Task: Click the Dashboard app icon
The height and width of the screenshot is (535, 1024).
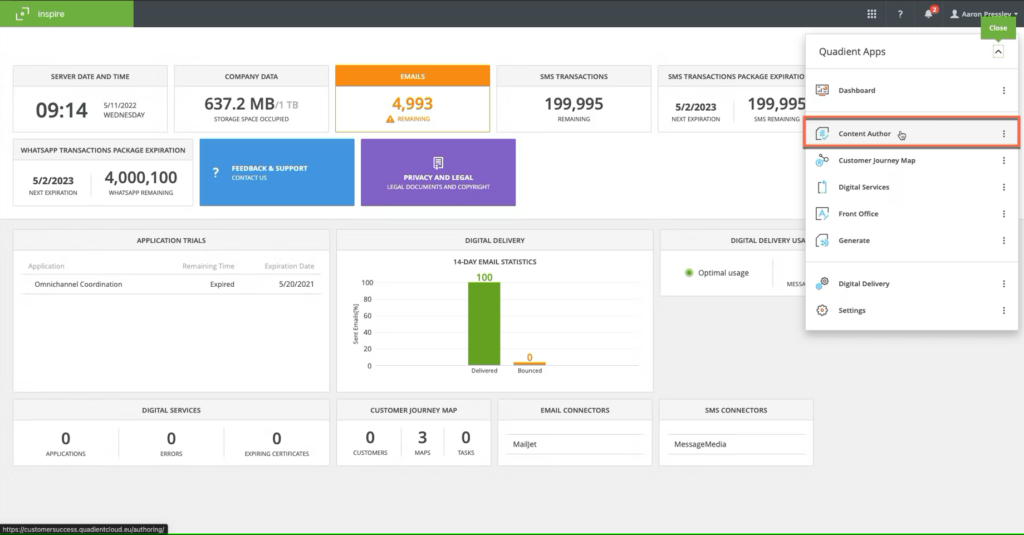Action: [822, 90]
